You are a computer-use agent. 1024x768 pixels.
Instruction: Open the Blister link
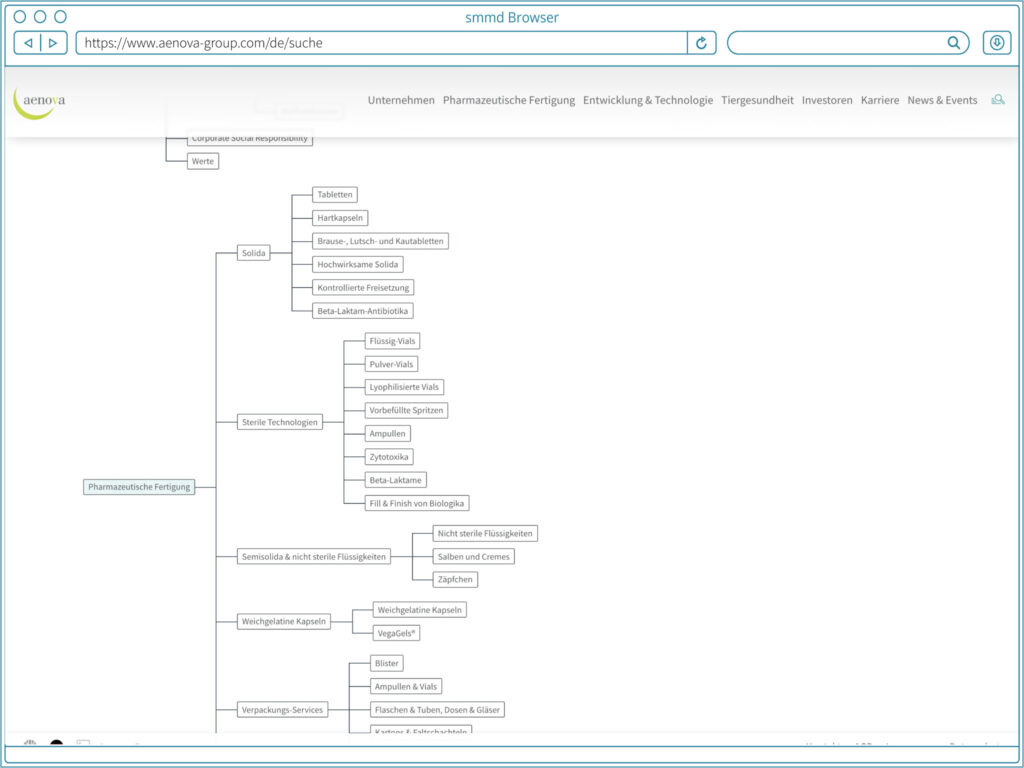387,664
